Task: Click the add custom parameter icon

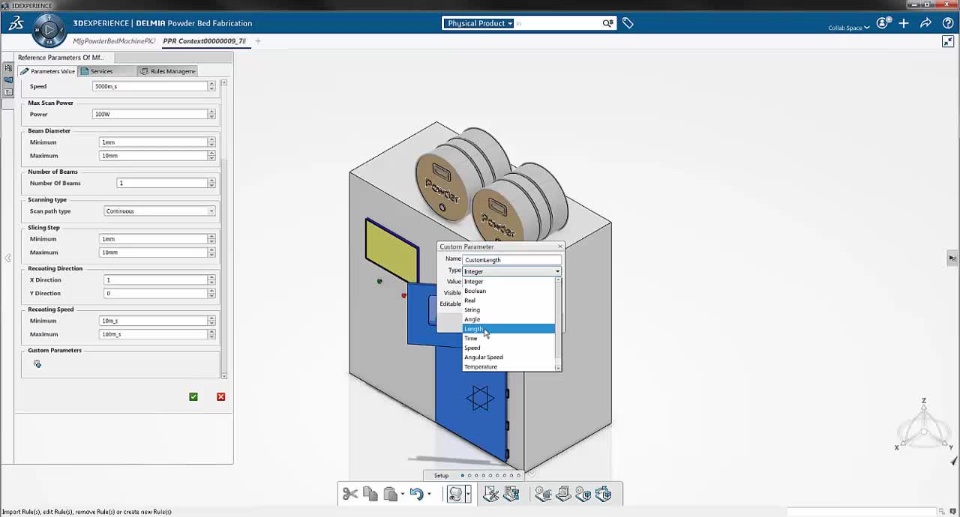Action: [x=37, y=364]
